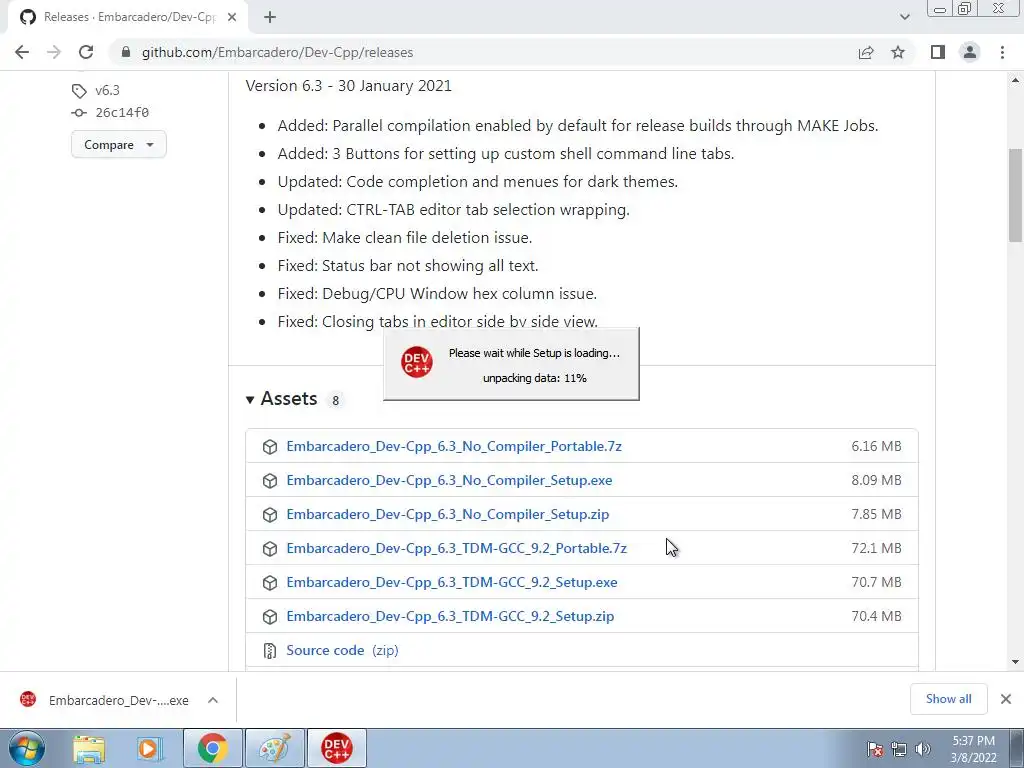The height and width of the screenshot is (768, 1024).
Task: Open Windows Explorer from taskbar
Action: [x=89, y=748]
